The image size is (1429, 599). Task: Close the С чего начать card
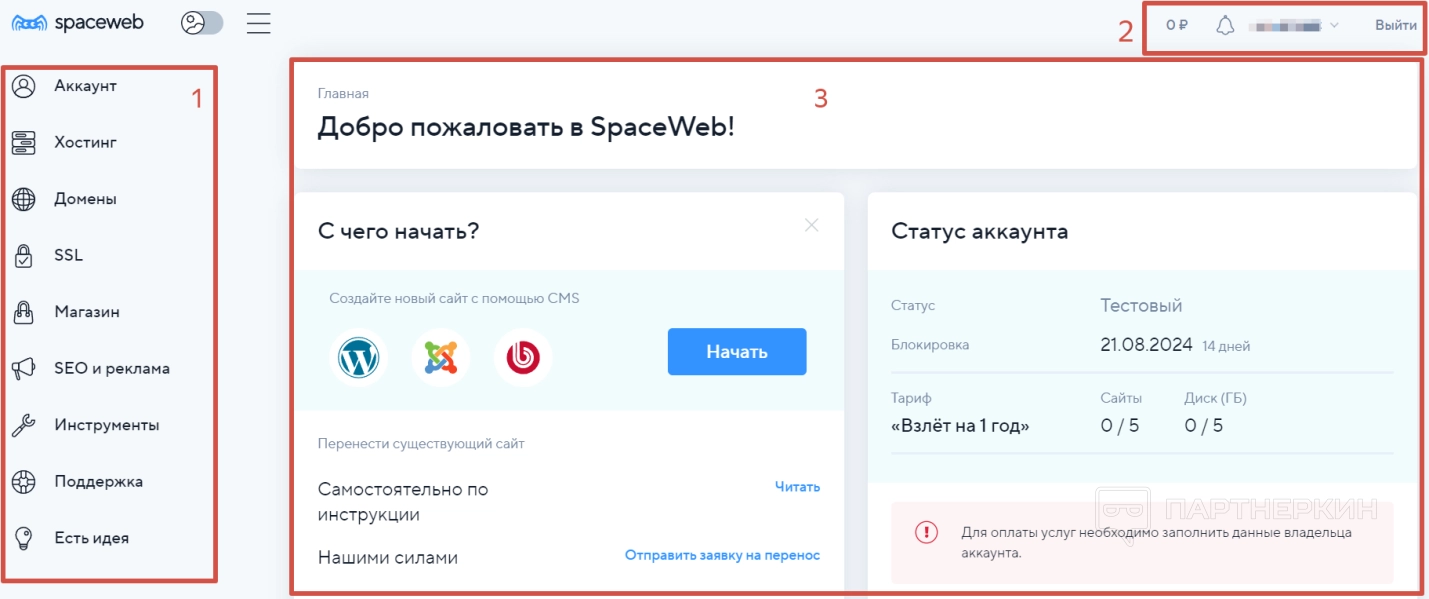click(x=812, y=225)
